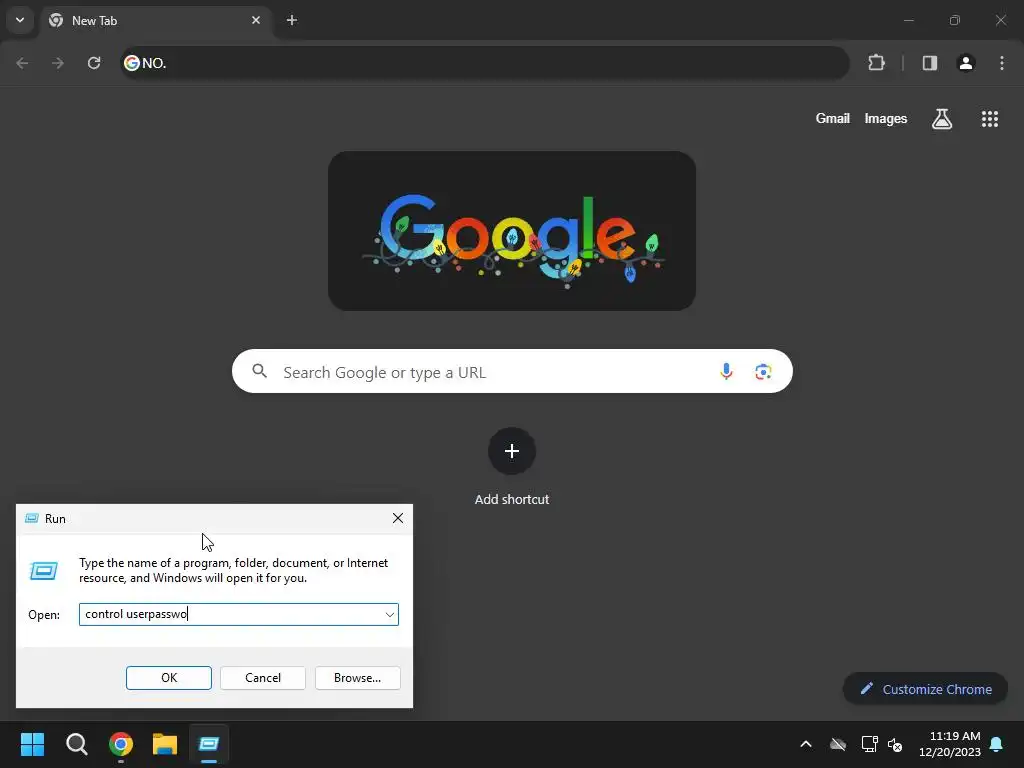
Task: Open Gmail link
Action: click(x=833, y=118)
